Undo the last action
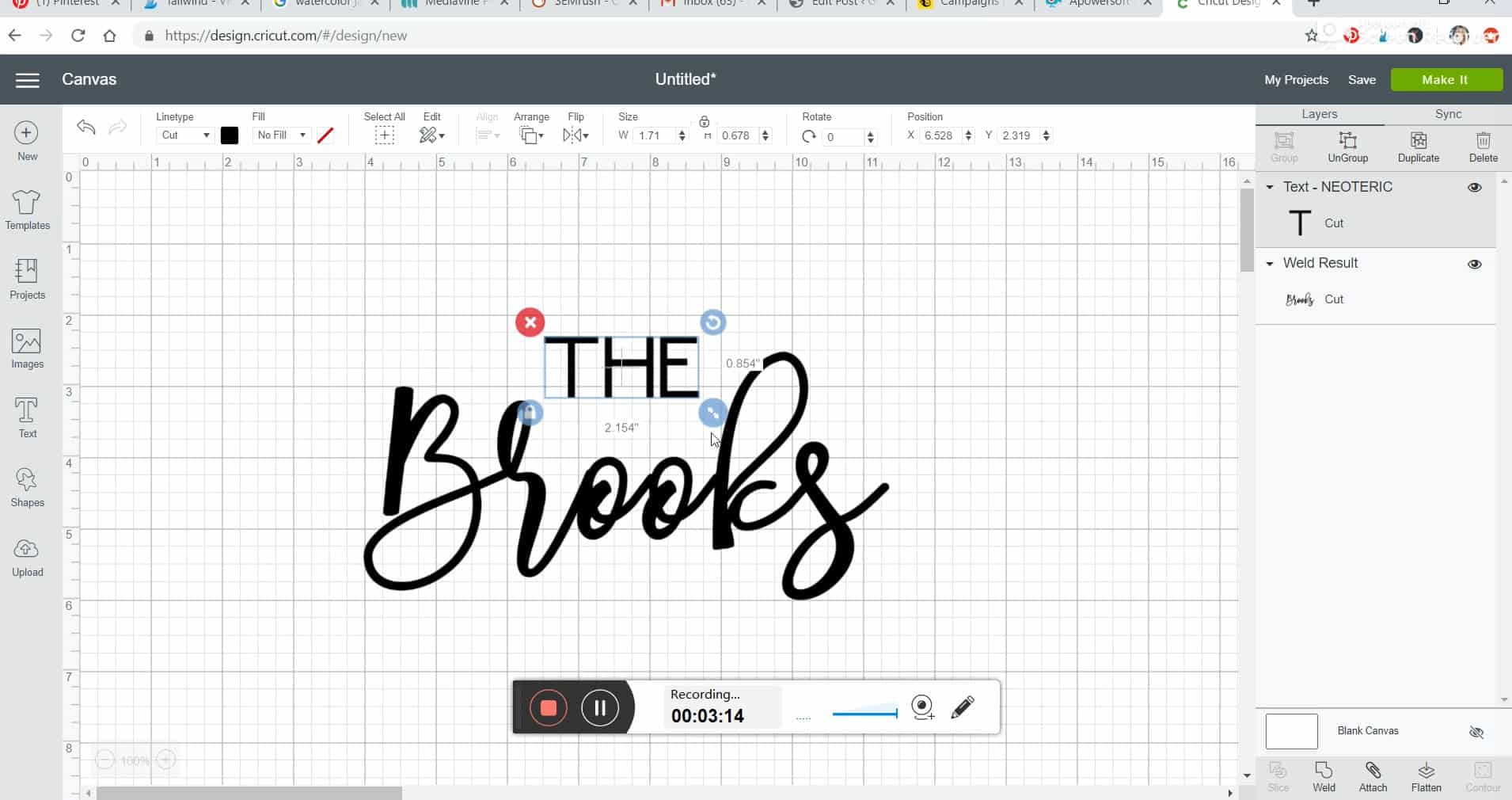The height and width of the screenshot is (800, 1512). click(x=85, y=128)
